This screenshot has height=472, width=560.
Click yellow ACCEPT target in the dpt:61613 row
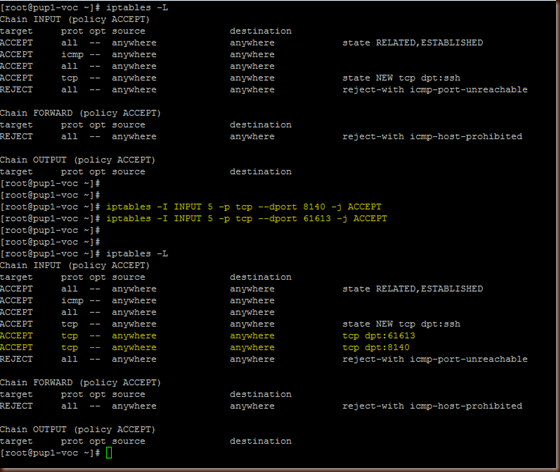[x=16, y=336]
